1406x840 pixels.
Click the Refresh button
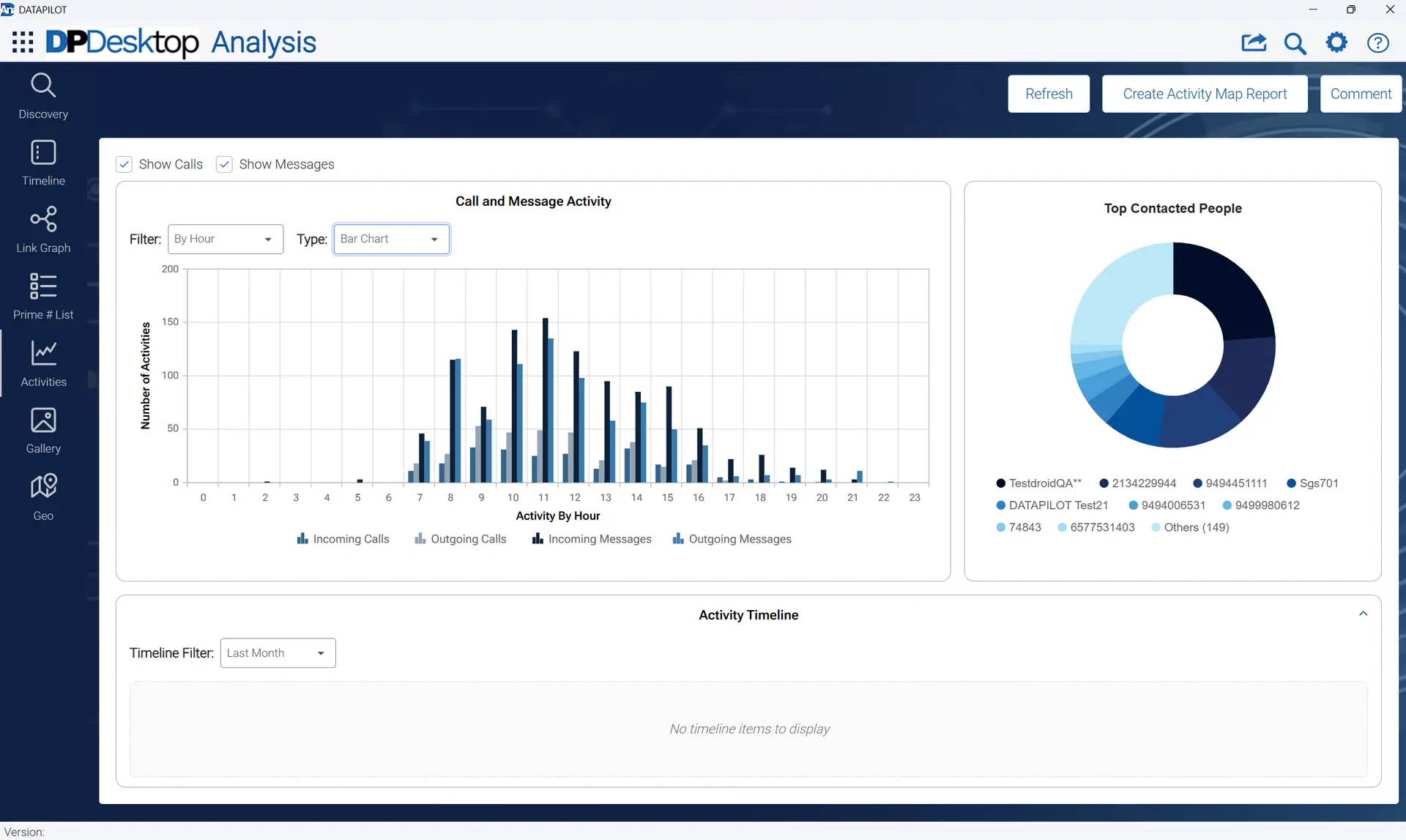[1049, 94]
